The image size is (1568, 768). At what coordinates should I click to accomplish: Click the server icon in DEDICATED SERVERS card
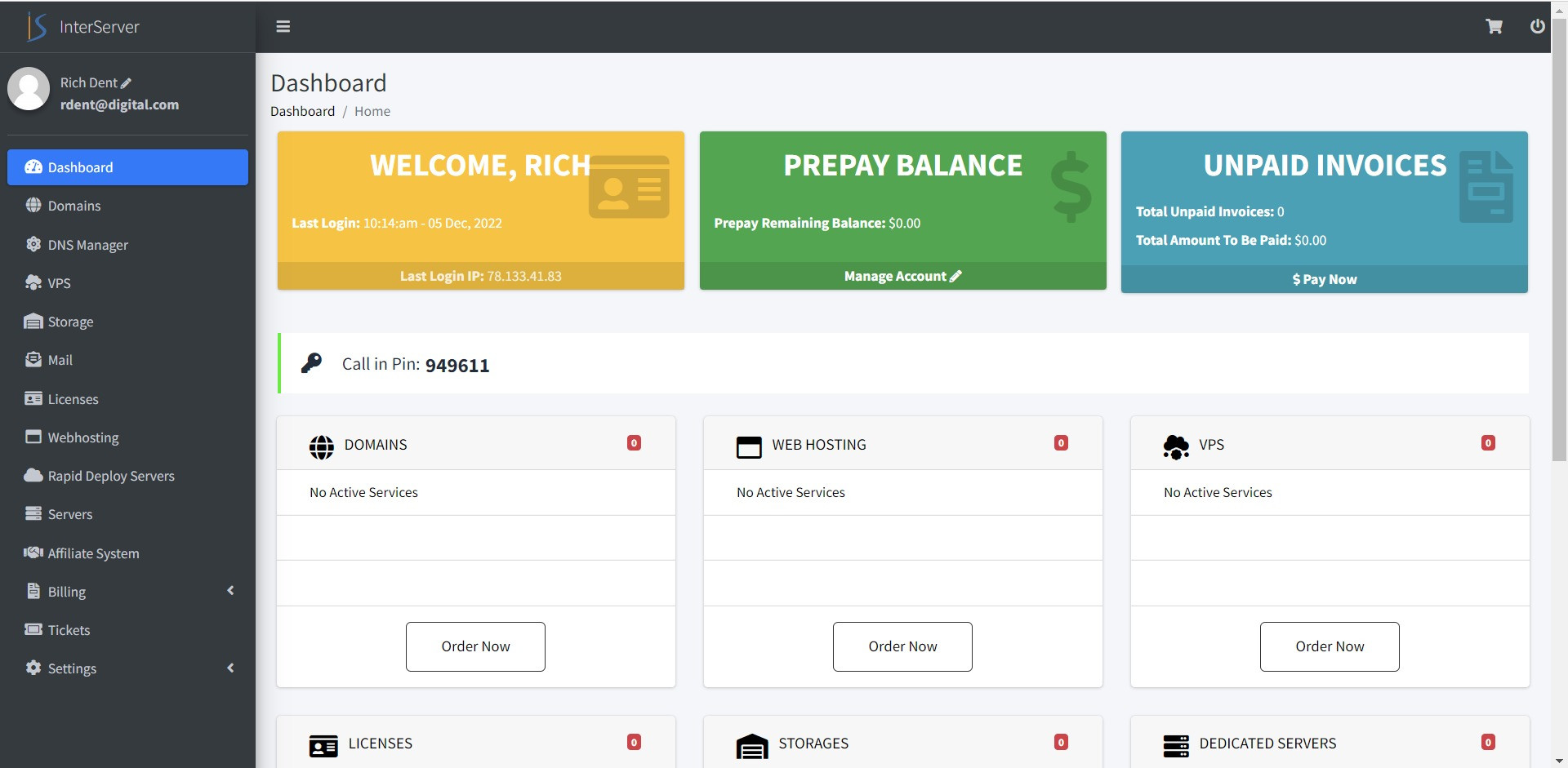coord(1176,746)
